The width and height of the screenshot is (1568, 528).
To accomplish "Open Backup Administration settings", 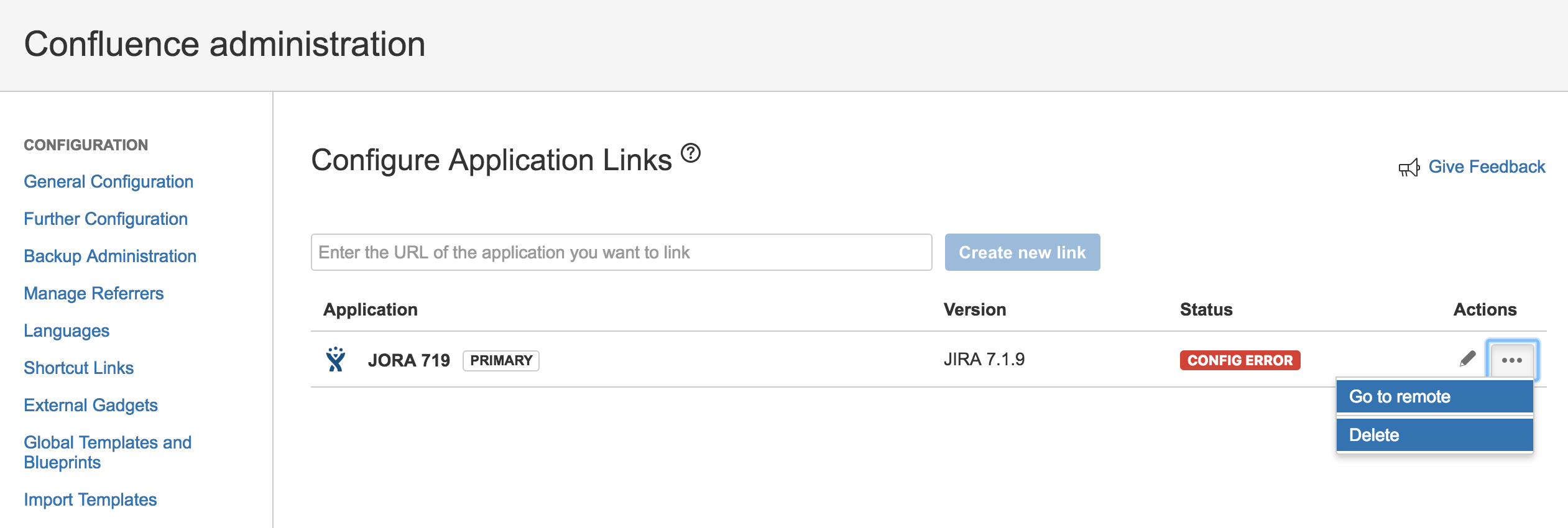I will 110,256.
